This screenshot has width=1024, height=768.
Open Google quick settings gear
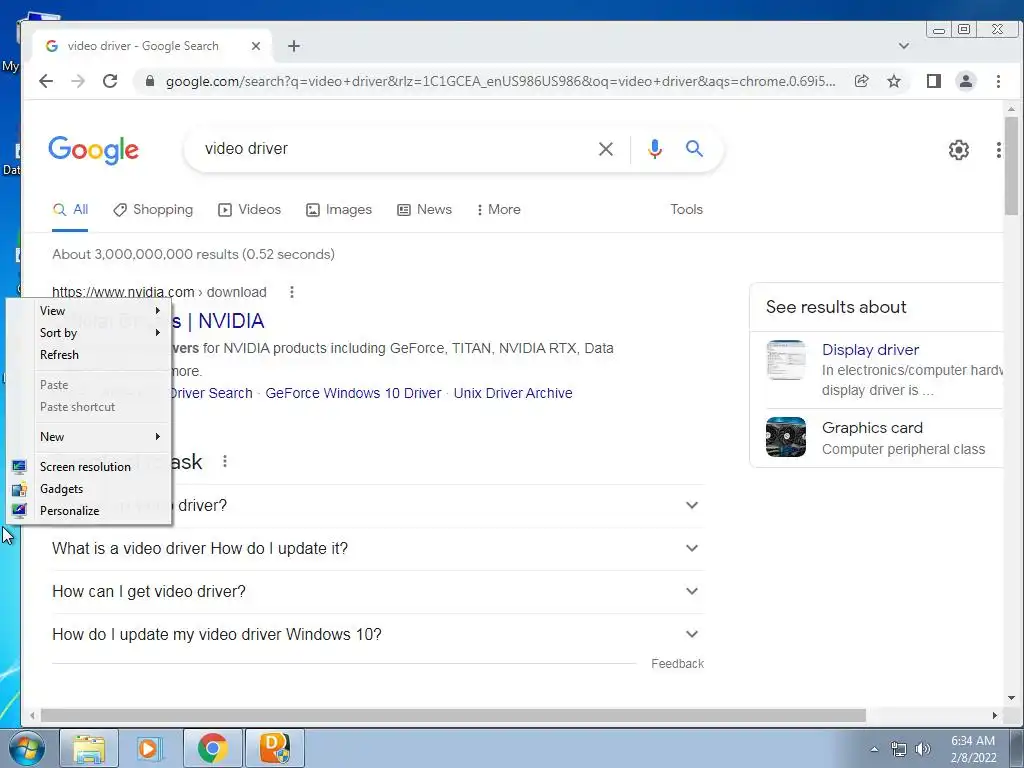click(959, 150)
